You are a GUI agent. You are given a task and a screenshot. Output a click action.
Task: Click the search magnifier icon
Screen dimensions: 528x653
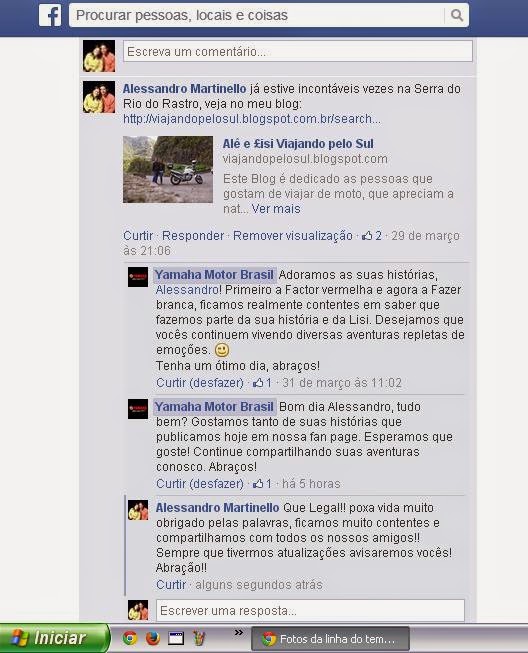pyautogui.click(x=457, y=15)
